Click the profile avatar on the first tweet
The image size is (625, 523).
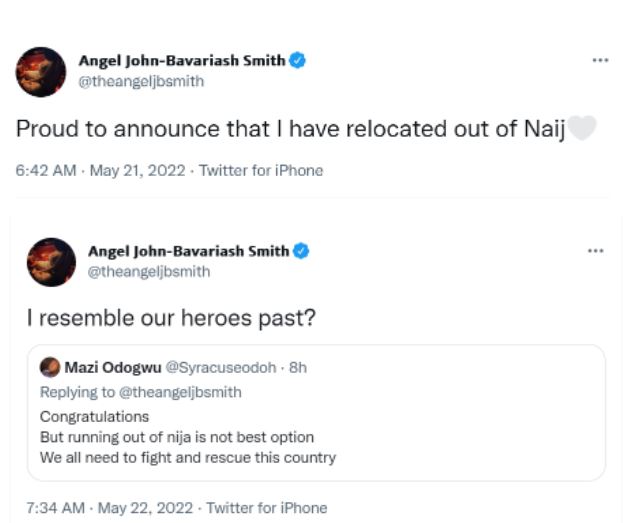pyautogui.click(x=41, y=71)
